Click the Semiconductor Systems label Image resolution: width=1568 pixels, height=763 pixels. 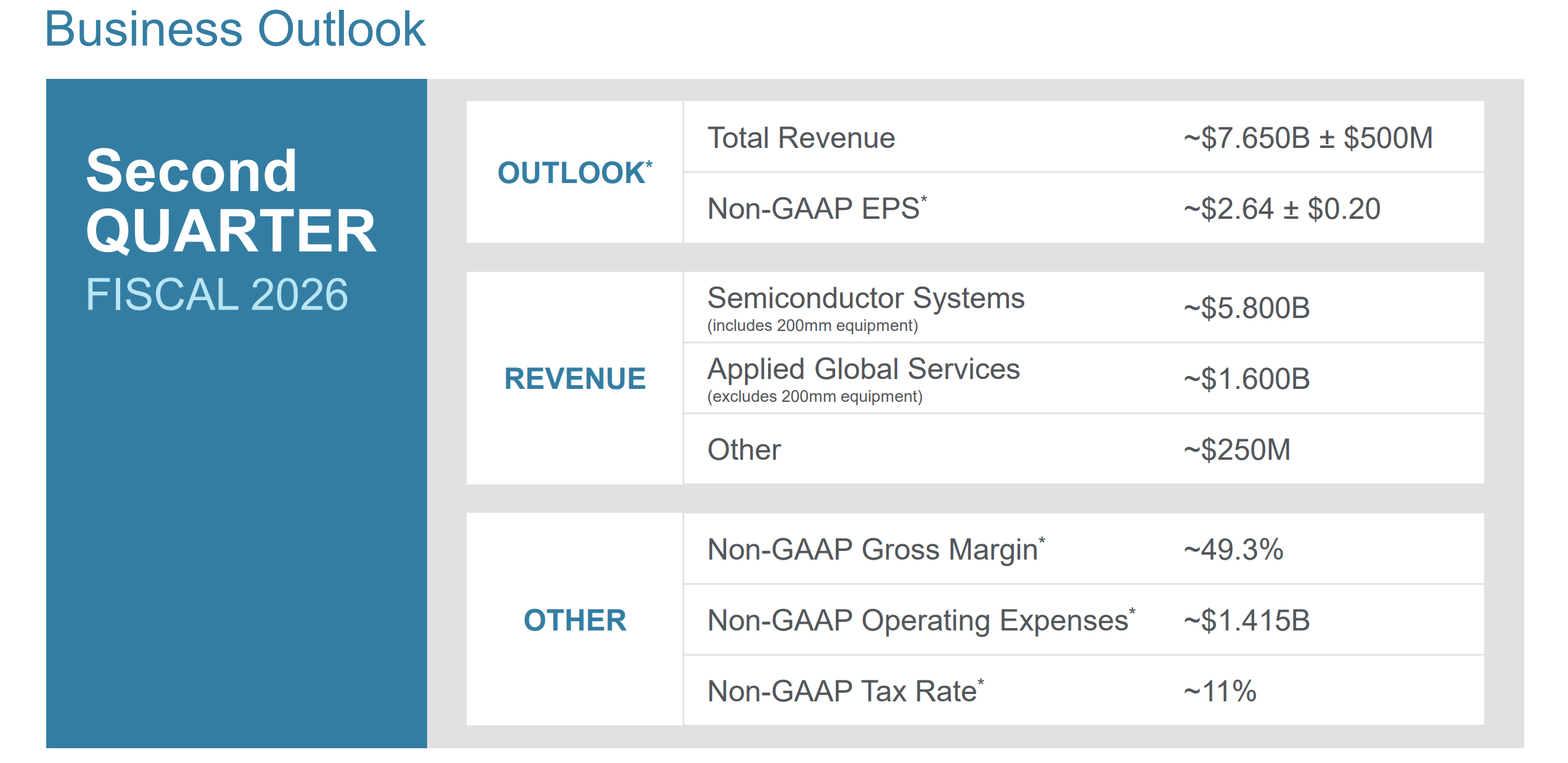pyautogui.click(x=865, y=298)
